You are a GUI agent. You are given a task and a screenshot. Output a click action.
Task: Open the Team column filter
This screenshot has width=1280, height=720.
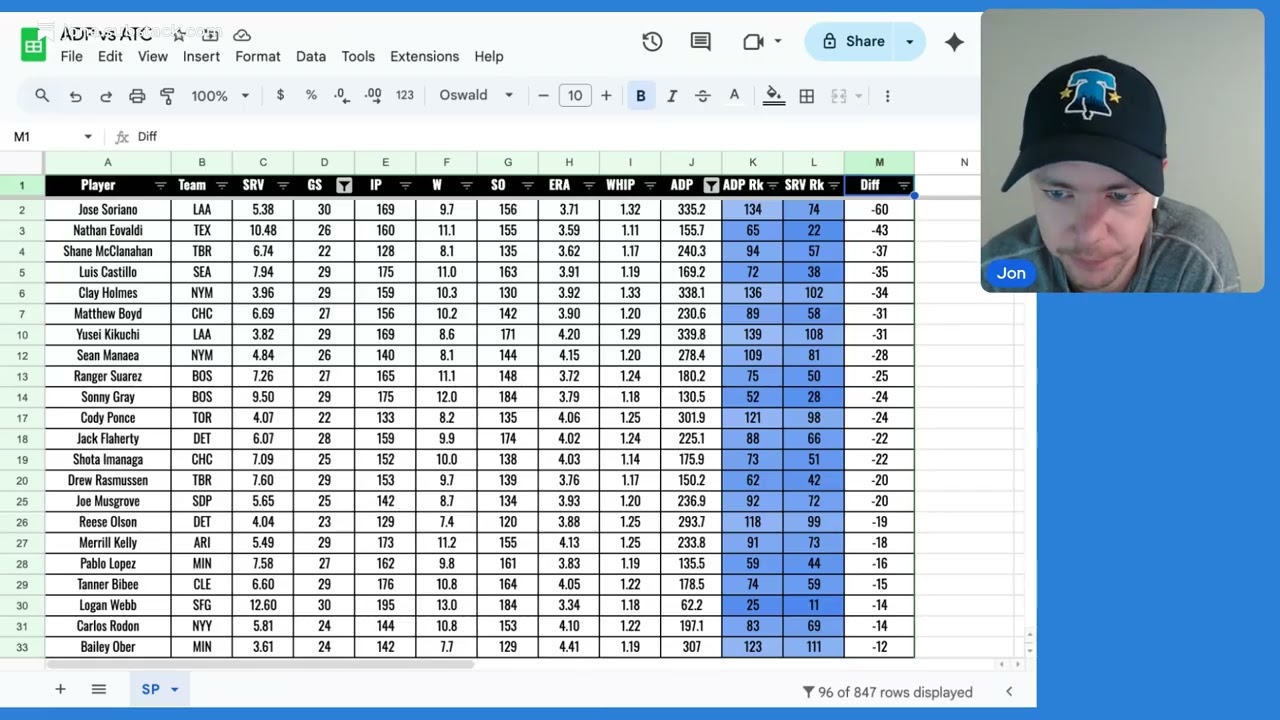[221, 186]
